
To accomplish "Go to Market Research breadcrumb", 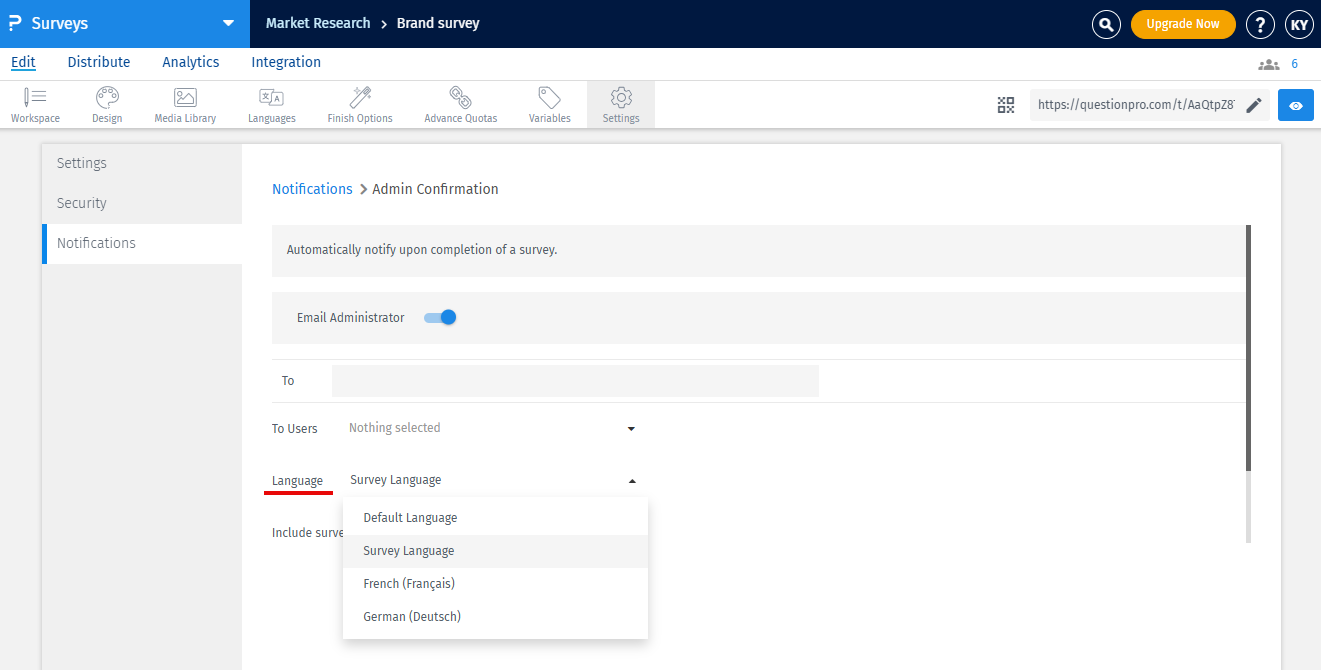I will tap(318, 23).
